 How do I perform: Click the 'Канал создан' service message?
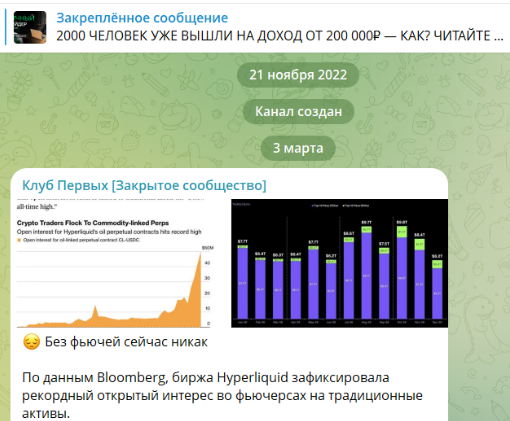pyautogui.click(x=298, y=111)
